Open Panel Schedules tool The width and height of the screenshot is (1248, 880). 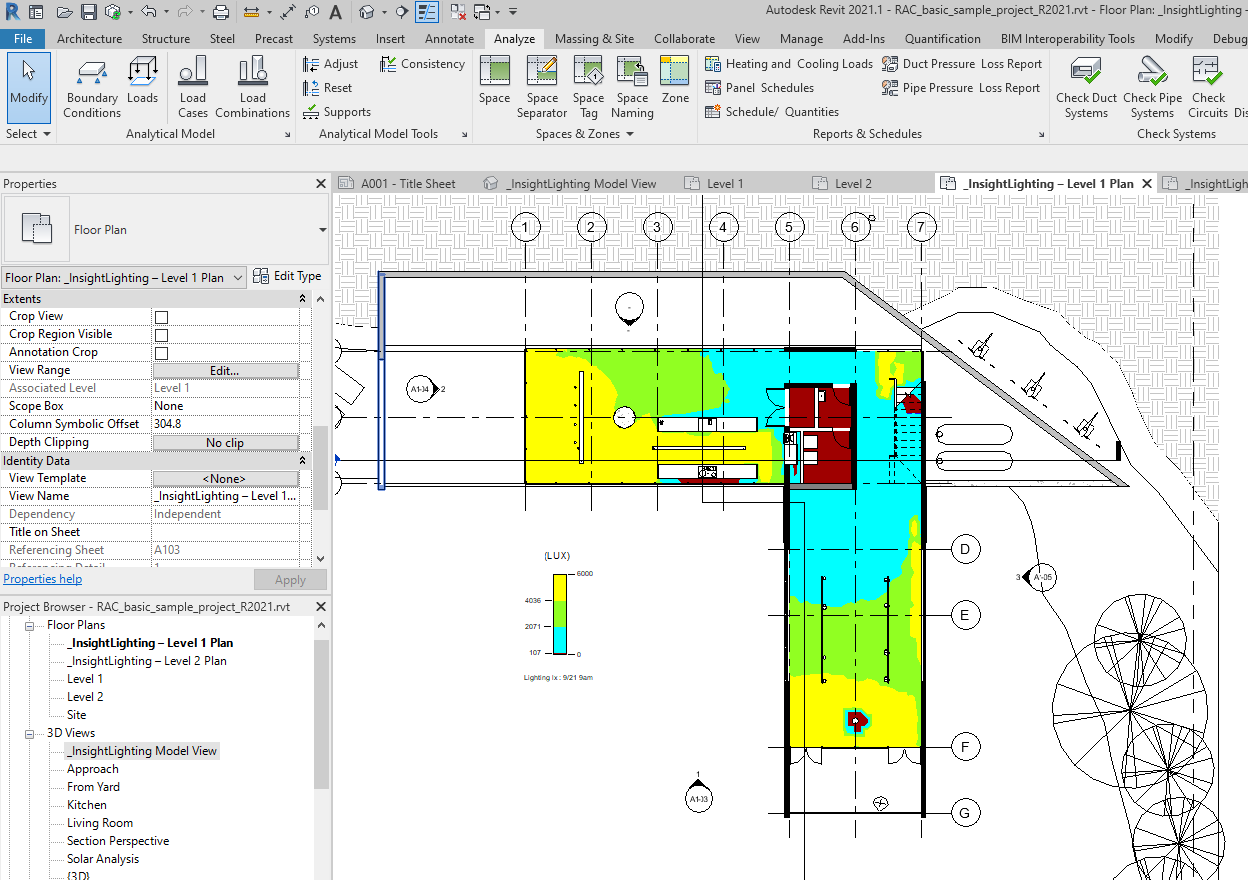[760, 88]
